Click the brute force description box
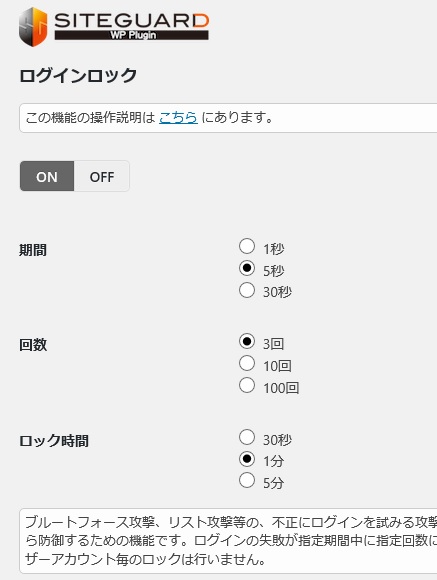 click(x=228, y=541)
